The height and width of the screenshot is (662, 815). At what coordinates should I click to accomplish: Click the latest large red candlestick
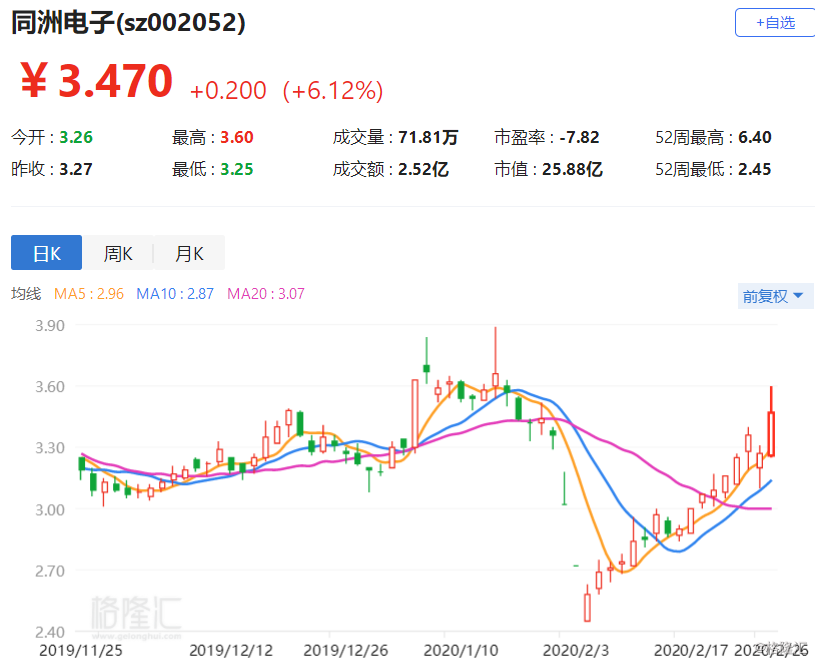point(771,433)
